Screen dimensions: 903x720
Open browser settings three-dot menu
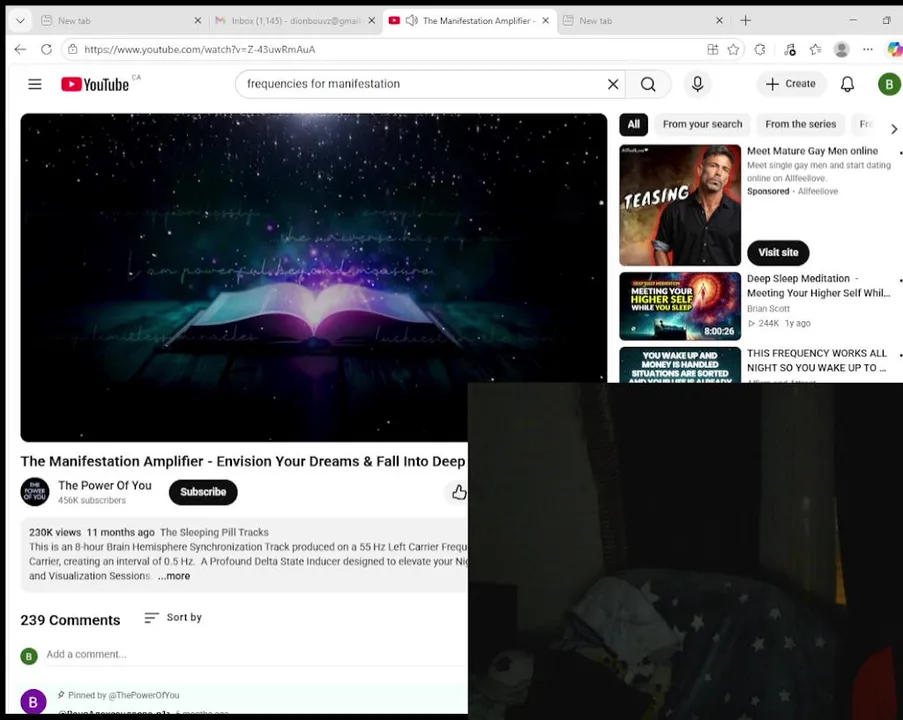pyautogui.click(x=868, y=50)
